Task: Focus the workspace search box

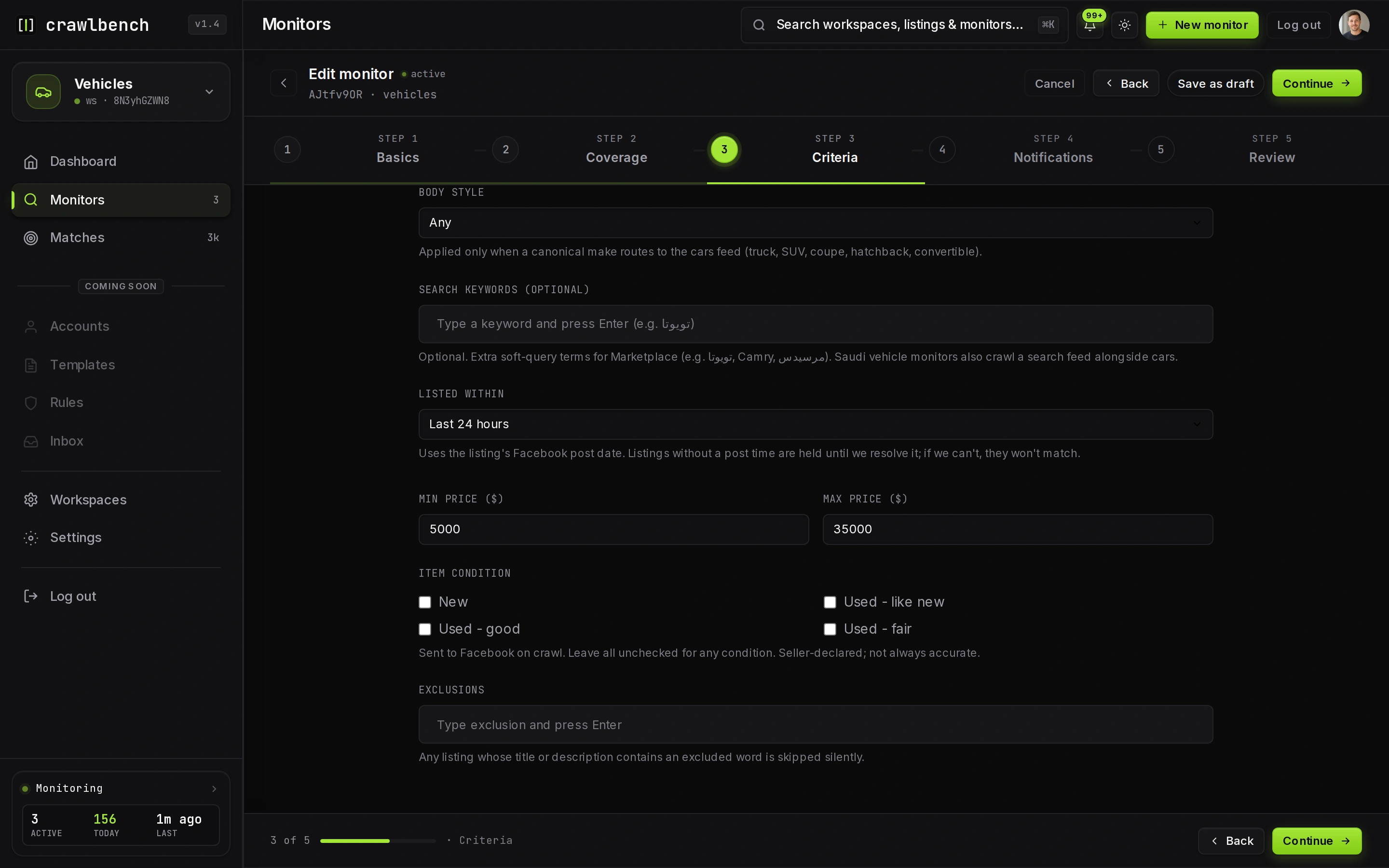Action: point(904,25)
